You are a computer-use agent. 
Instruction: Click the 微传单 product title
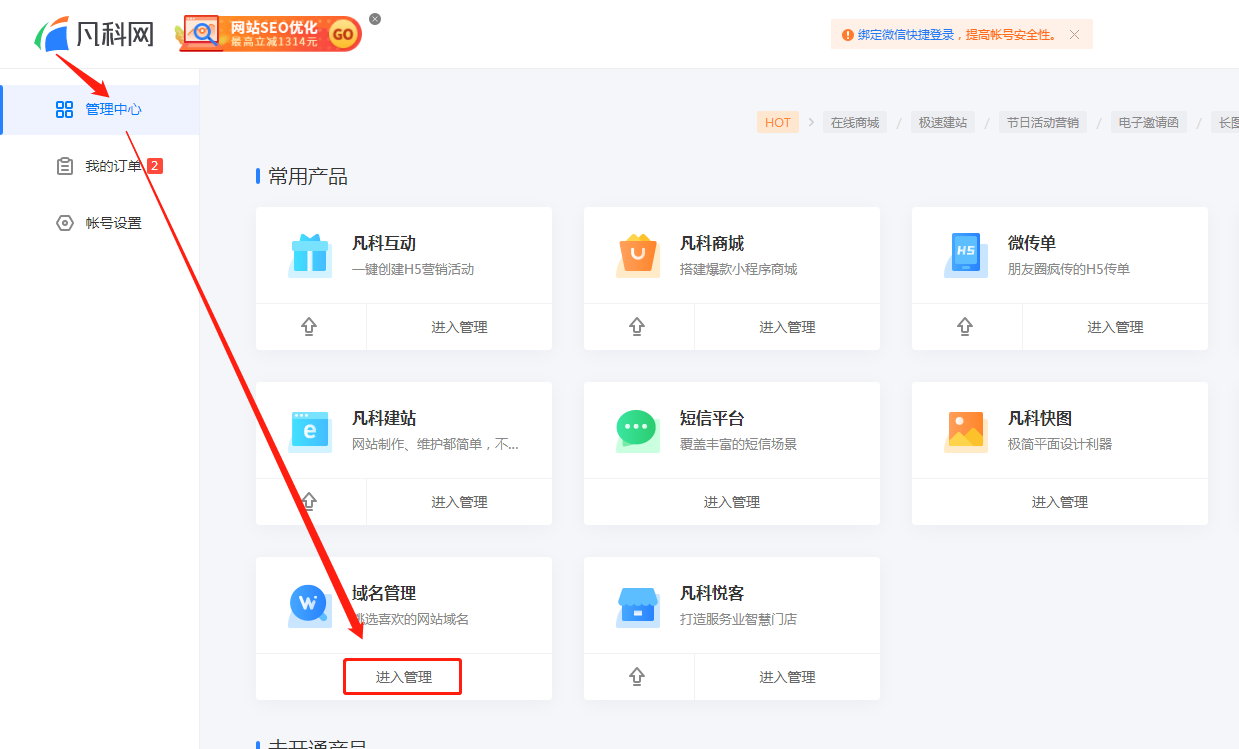[1032, 244]
